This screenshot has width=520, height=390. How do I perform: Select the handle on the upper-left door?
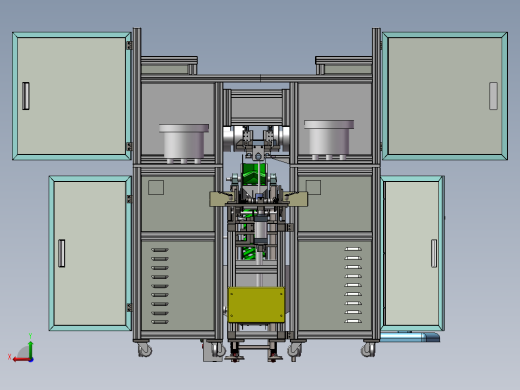26,96
